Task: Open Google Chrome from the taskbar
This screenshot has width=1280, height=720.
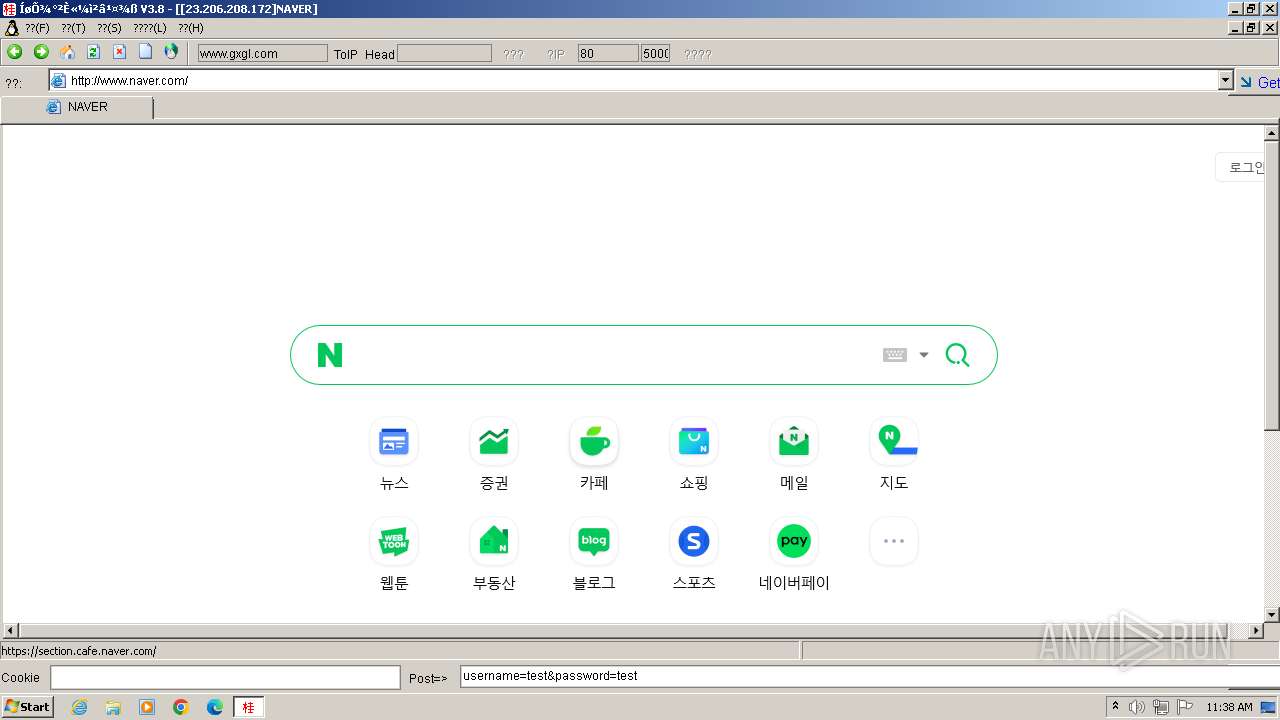Action: click(181, 707)
